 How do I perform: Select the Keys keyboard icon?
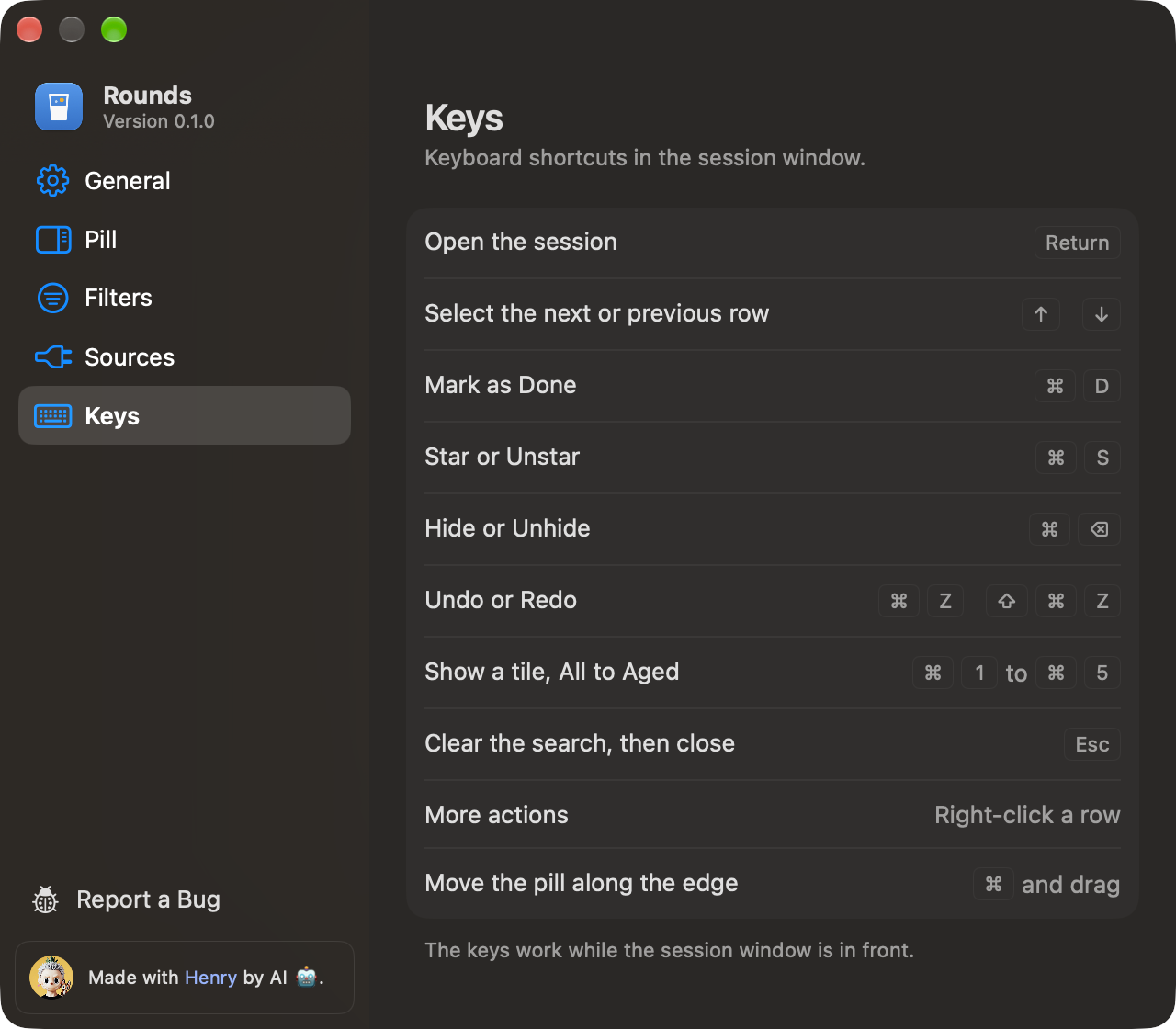tap(53, 416)
